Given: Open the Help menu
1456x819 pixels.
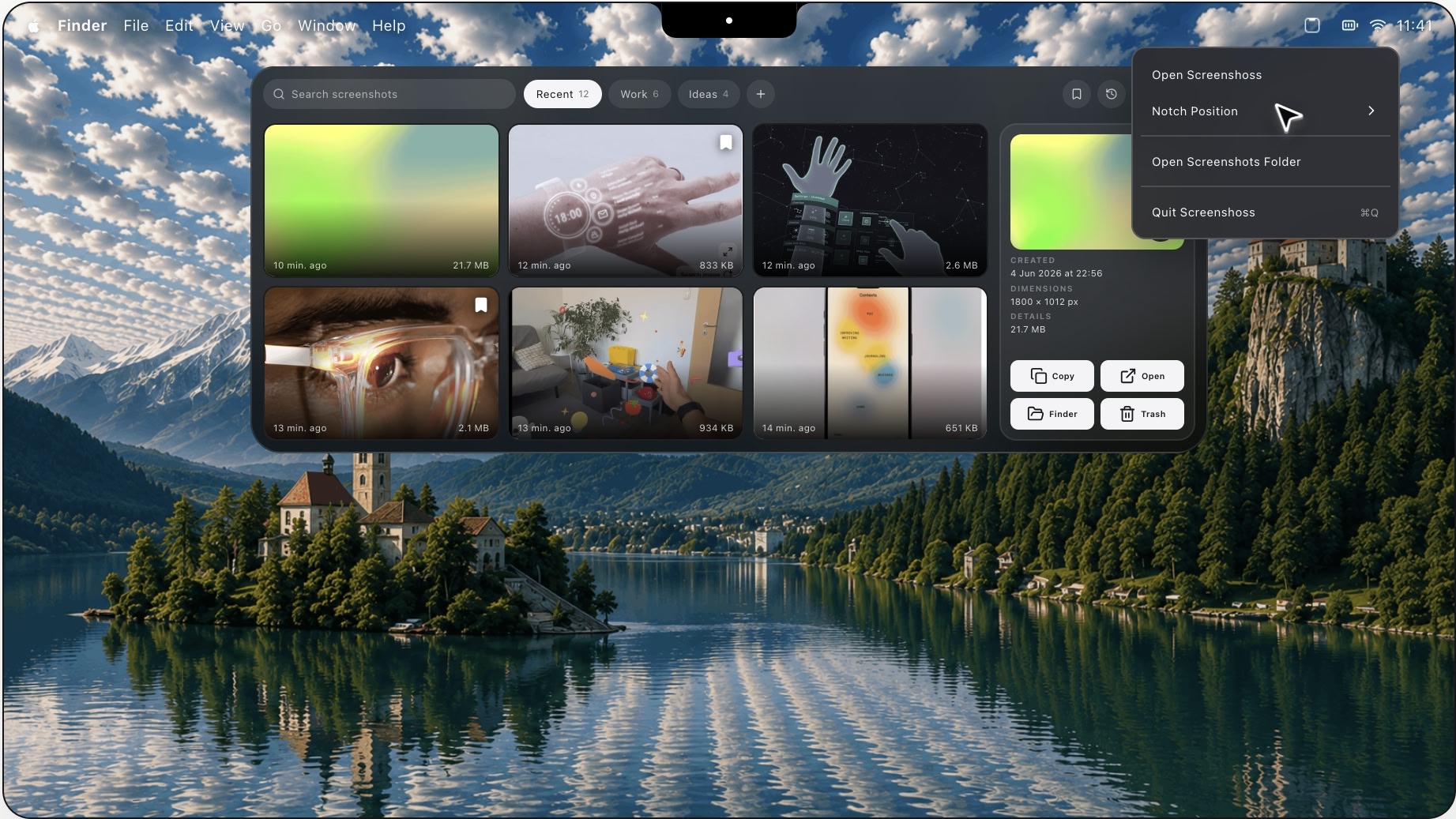Looking at the screenshot, I should pos(389,25).
